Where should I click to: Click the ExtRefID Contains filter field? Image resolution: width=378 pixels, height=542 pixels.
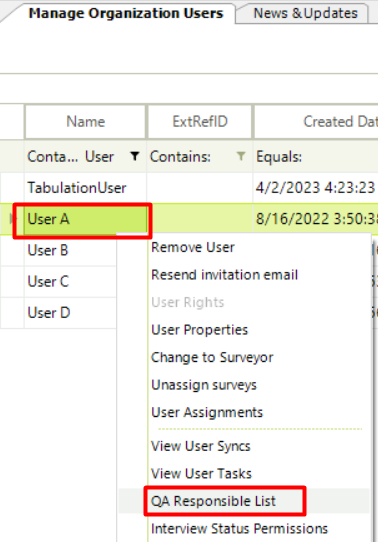[x=192, y=157]
